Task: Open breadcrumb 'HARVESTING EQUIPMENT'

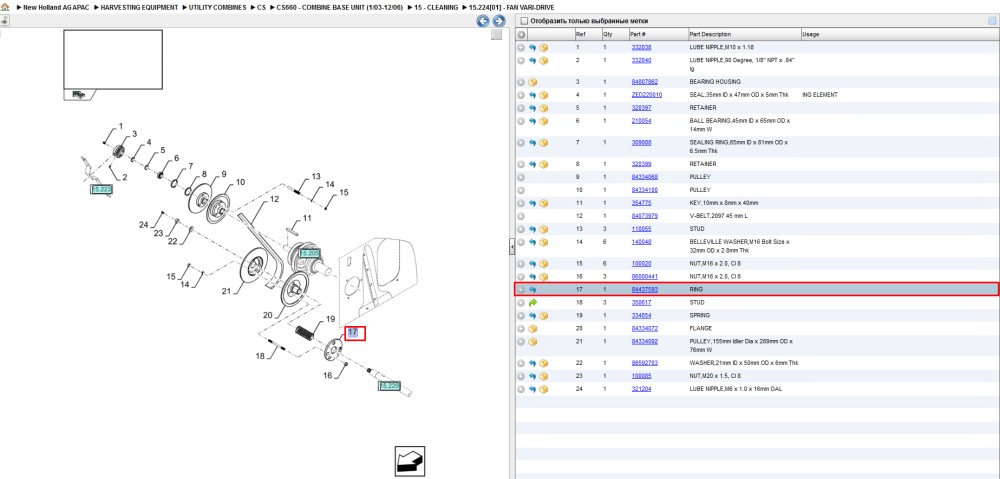Action: pyautogui.click(x=139, y=7)
